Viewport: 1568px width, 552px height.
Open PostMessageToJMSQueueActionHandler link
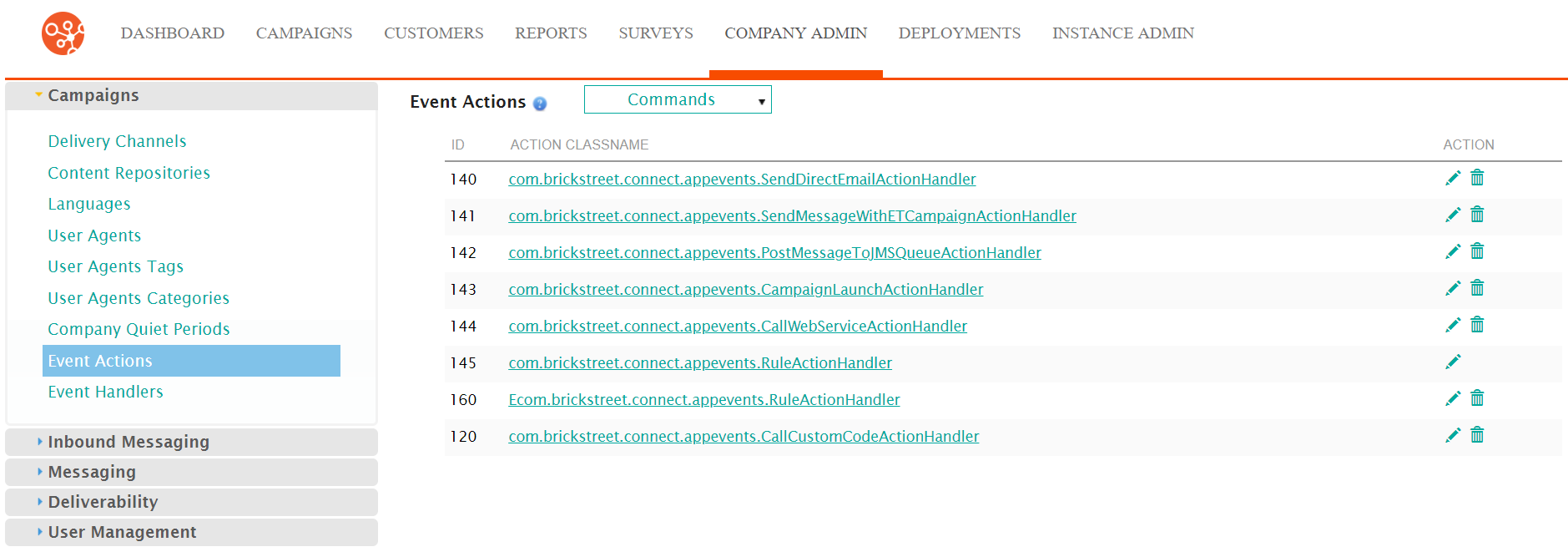point(774,252)
